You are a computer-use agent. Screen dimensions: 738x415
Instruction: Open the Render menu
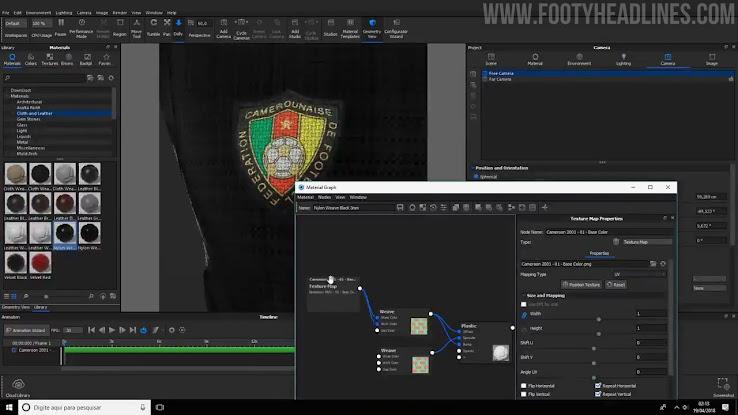[120, 13]
